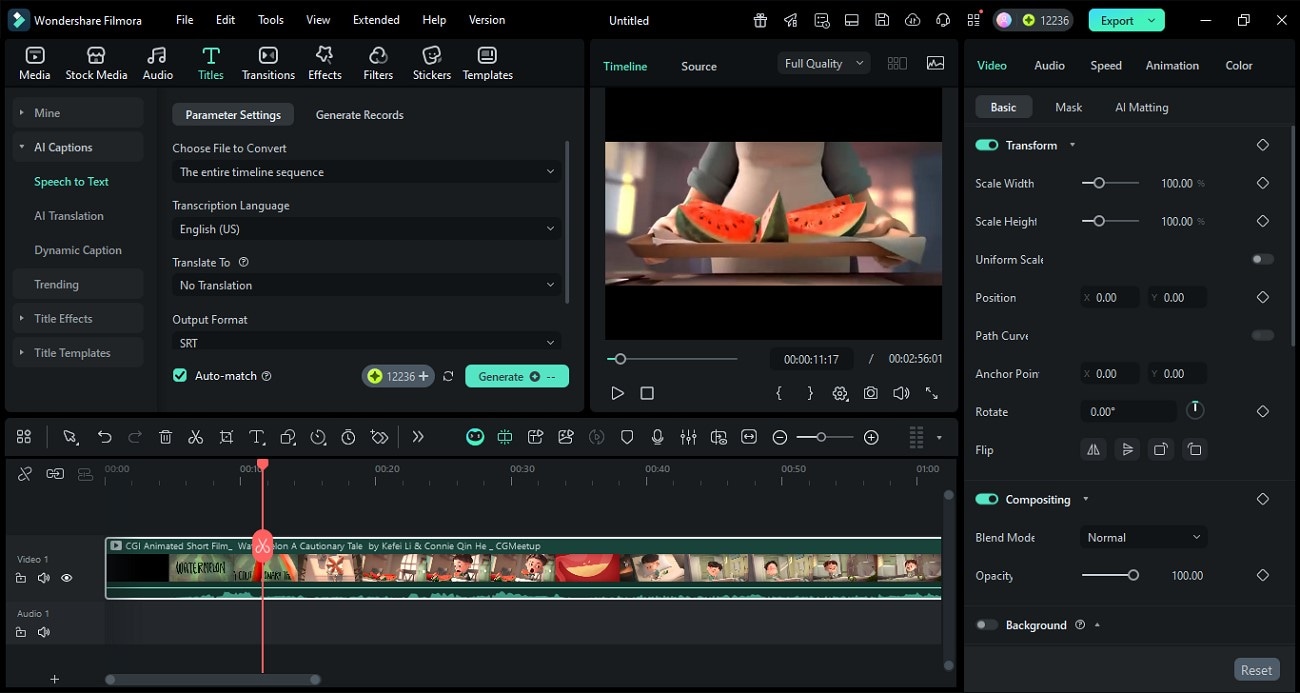Open the Stickers panel
This screenshot has width=1300, height=693.
tap(431, 63)
